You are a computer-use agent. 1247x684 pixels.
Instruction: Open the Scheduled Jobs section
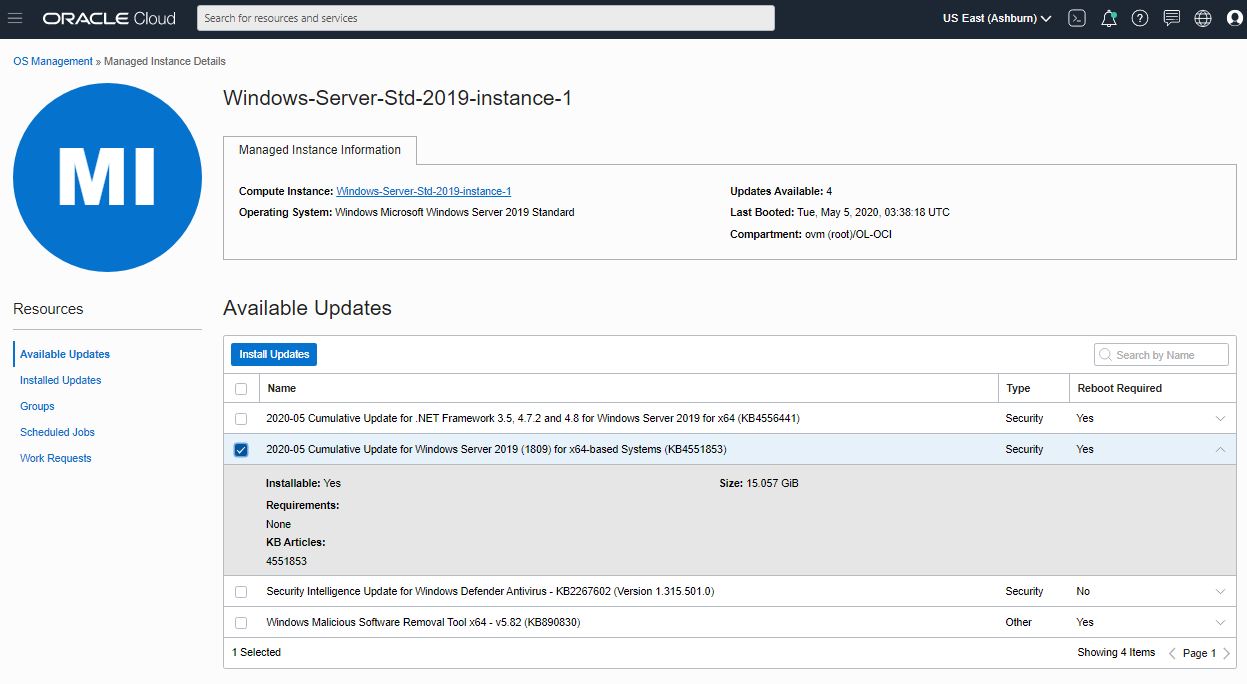58,432
